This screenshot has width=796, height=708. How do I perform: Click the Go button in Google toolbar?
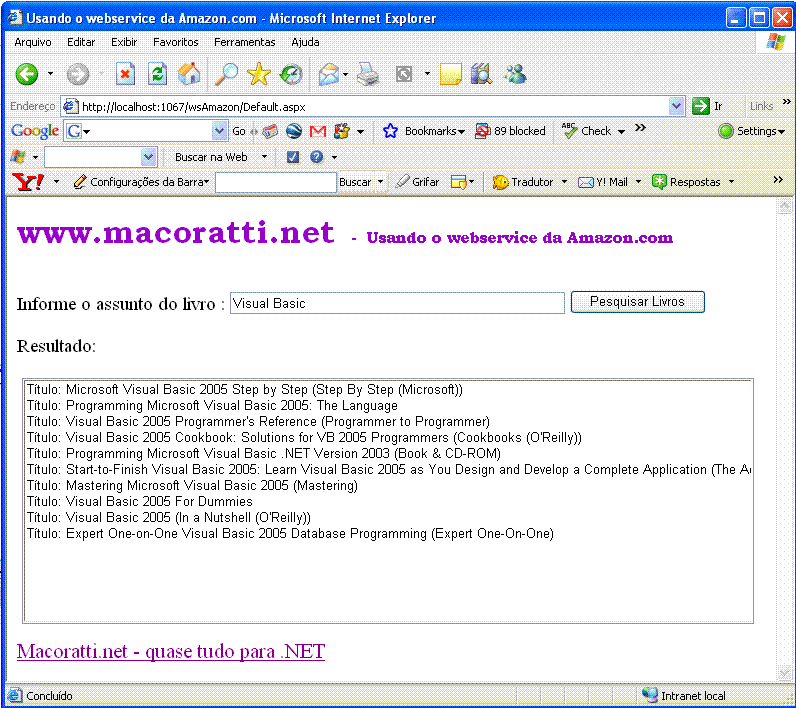tap(239, 131)
